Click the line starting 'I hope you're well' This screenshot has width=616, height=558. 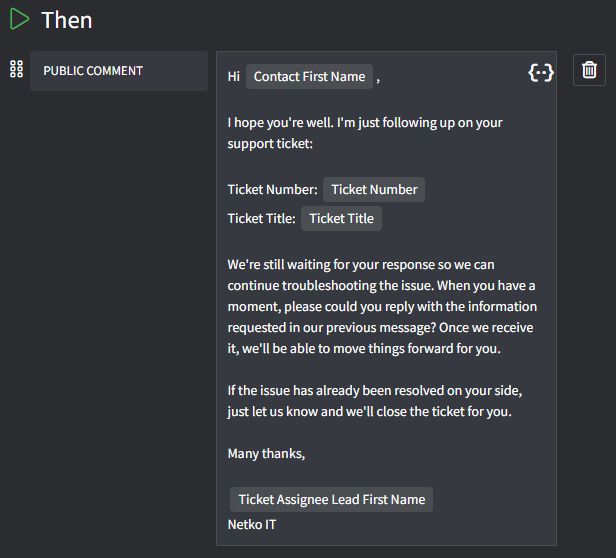coord(364,123)
